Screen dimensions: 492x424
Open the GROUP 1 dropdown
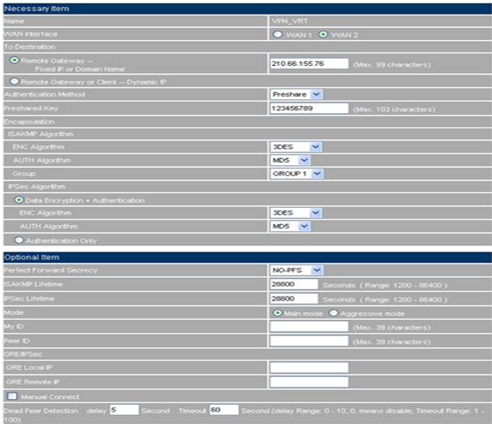tap(296, 174)
